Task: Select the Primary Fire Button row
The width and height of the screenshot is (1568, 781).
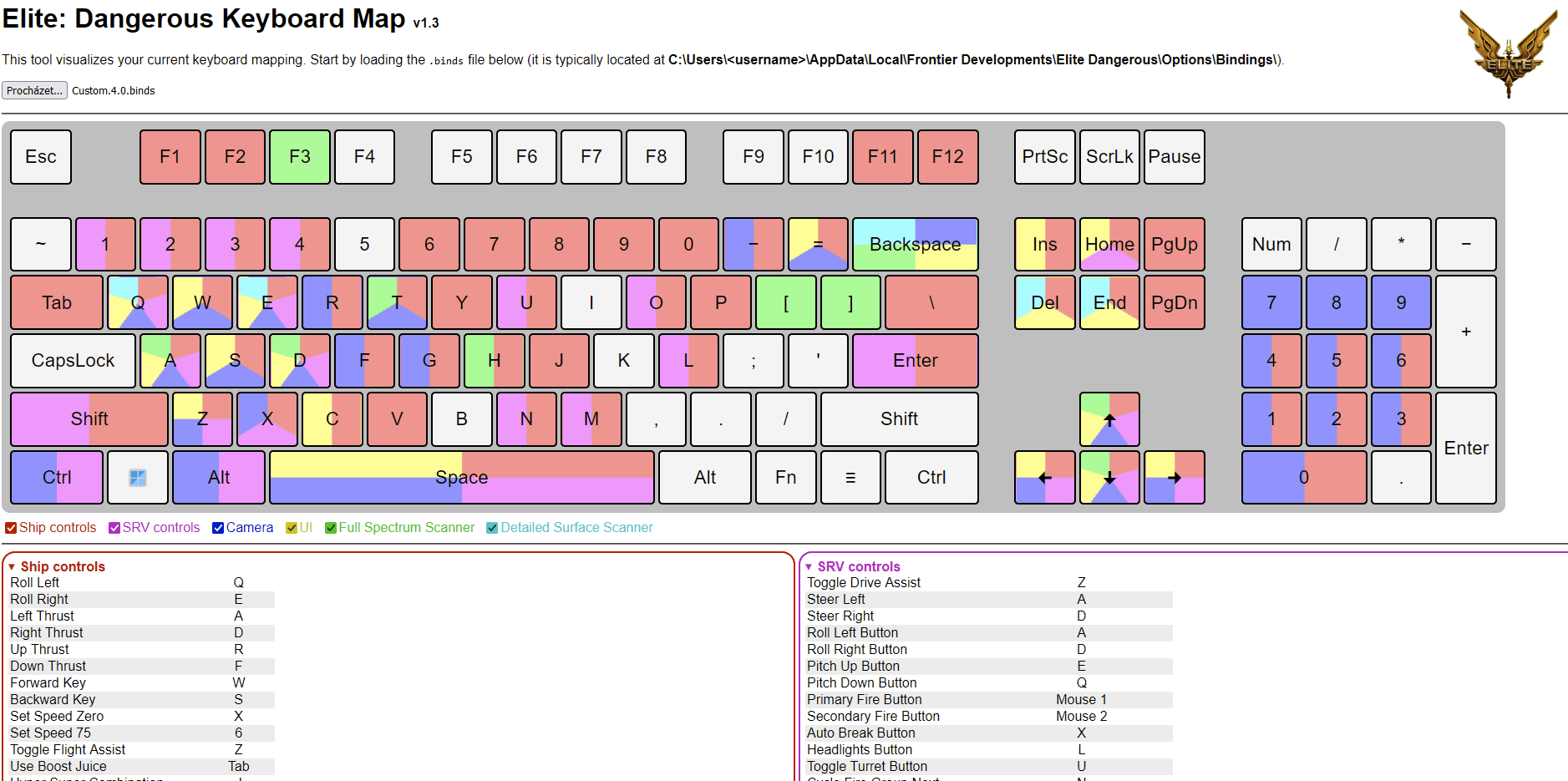Action: click(x=989, y=700)
